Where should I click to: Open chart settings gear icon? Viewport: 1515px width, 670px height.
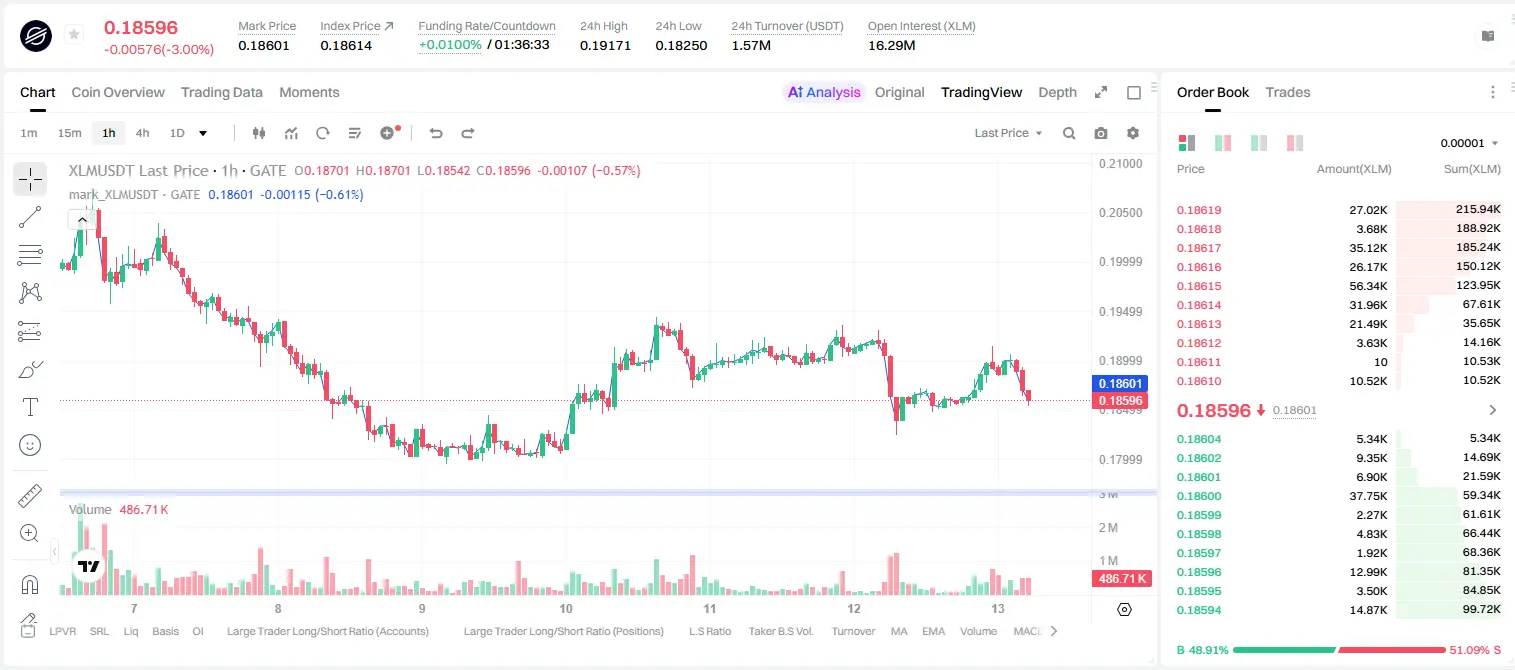1133,133
